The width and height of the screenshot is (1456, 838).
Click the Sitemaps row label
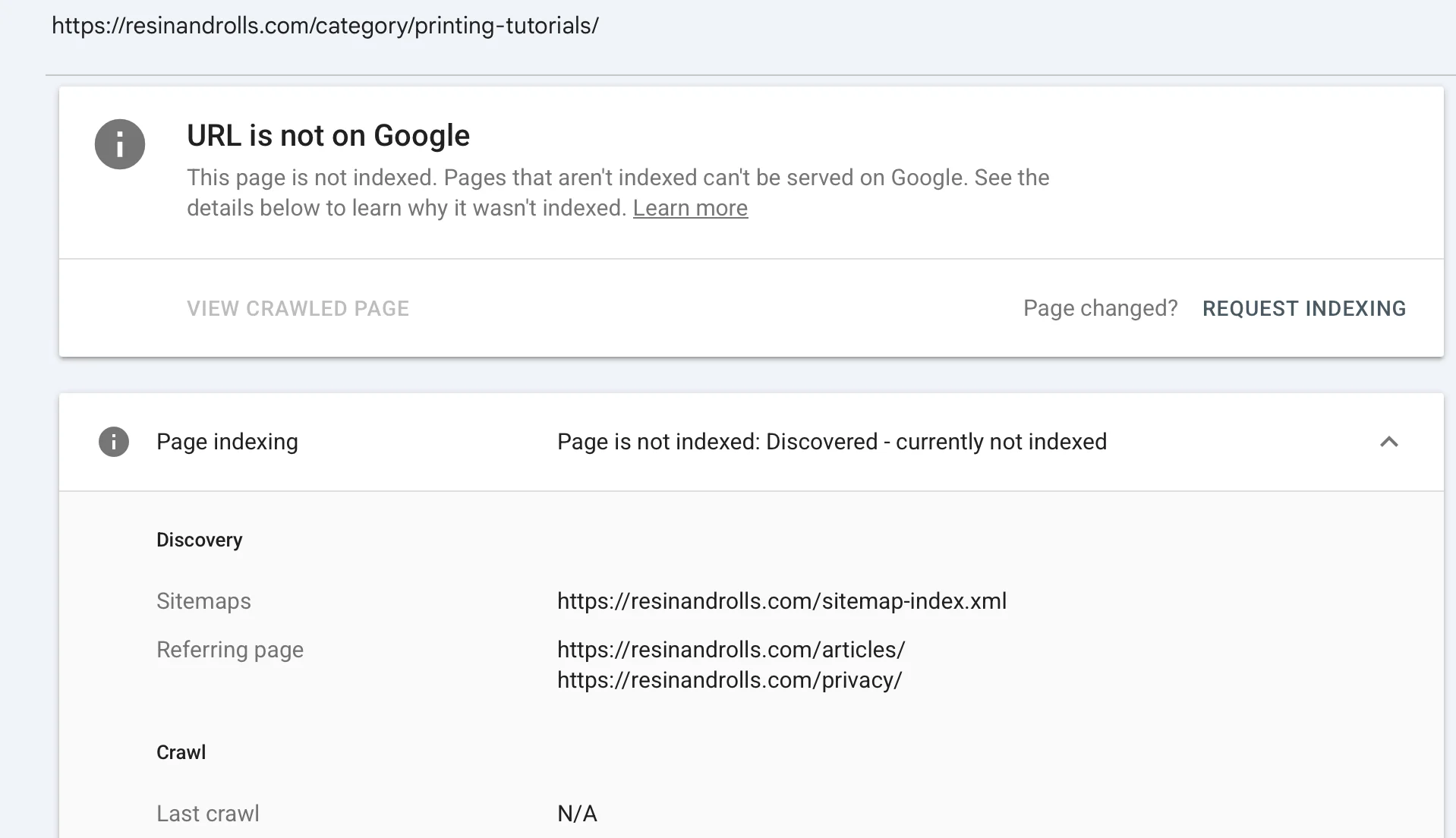pos(203,601)
